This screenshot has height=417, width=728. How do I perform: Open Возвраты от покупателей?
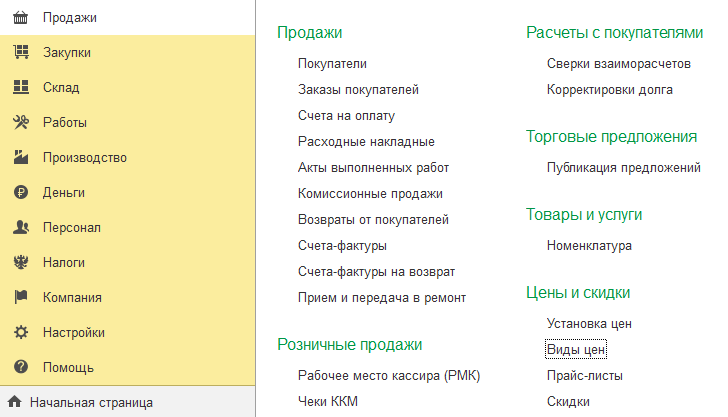373,220
